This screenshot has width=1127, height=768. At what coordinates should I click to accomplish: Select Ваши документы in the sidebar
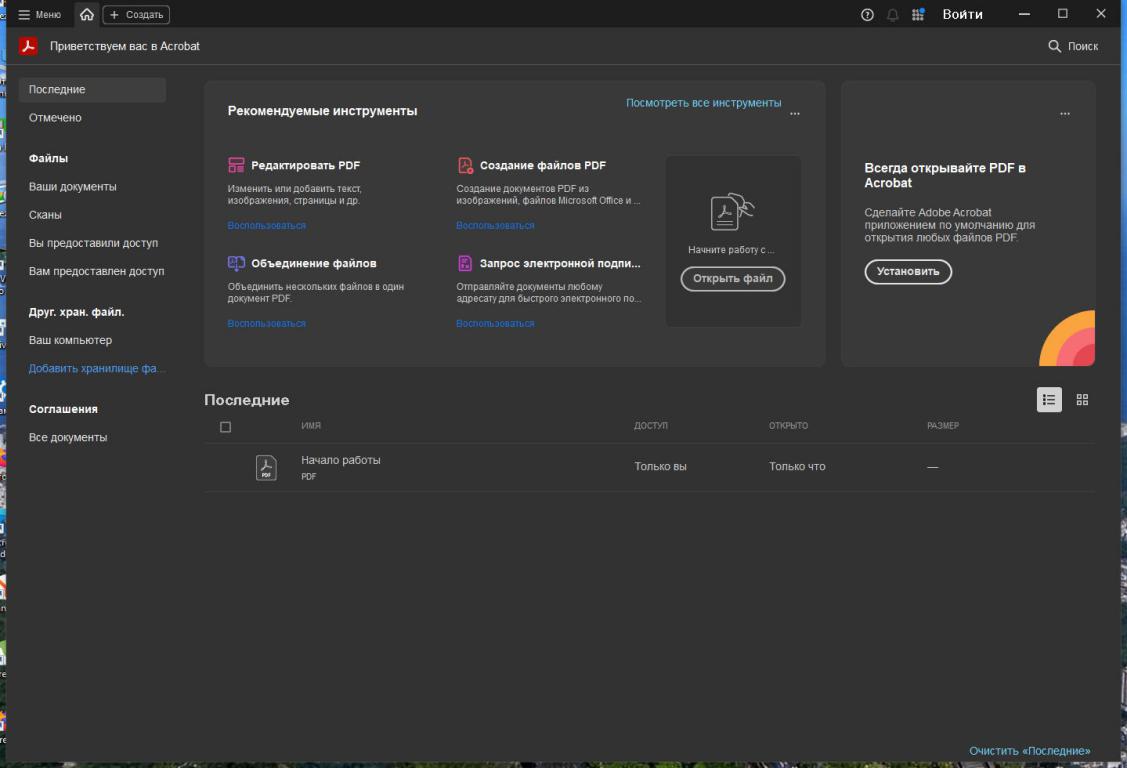(72, 187)
